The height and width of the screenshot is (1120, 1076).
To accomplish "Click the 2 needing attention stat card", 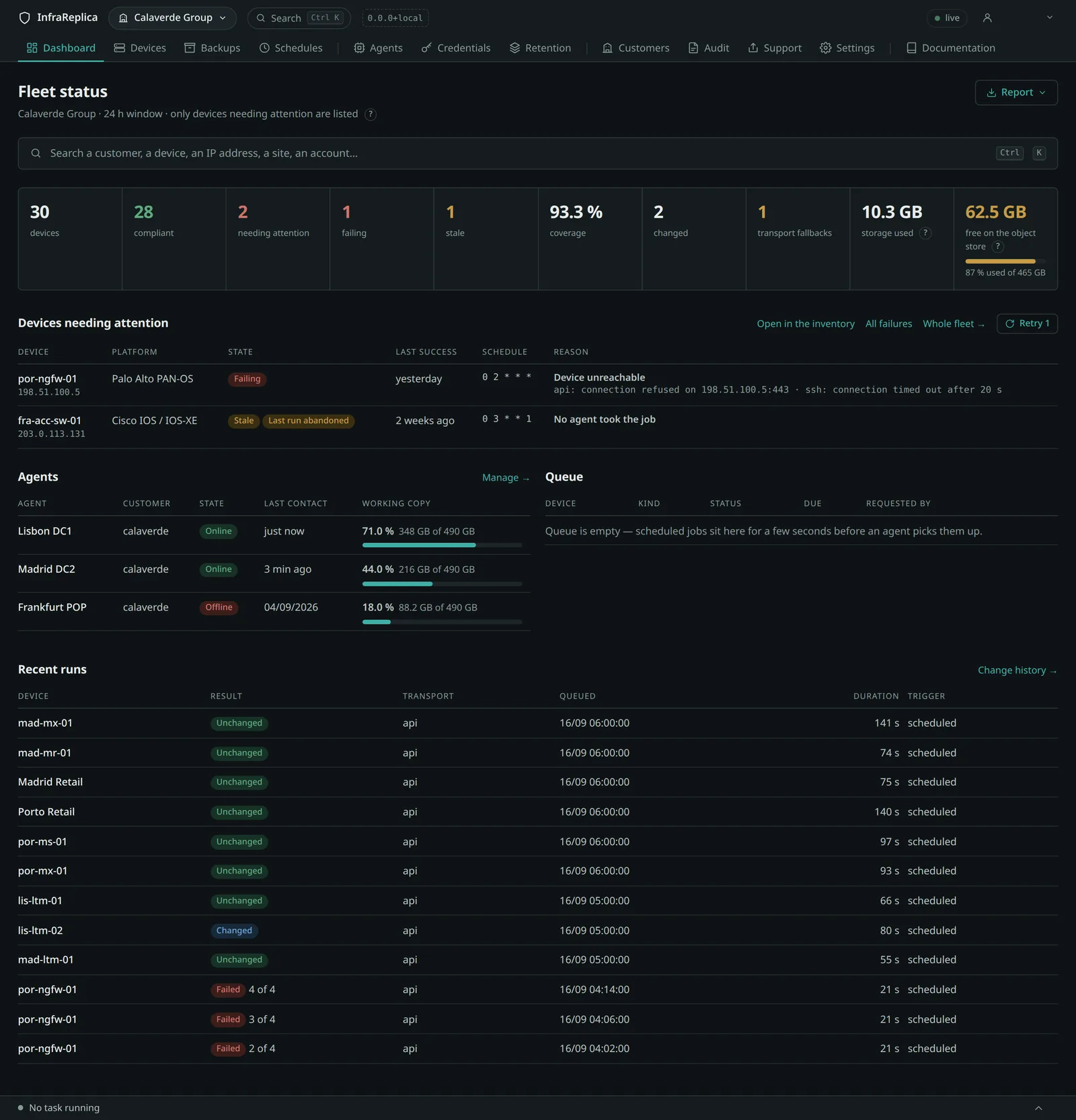I will [x=278, y=239].
